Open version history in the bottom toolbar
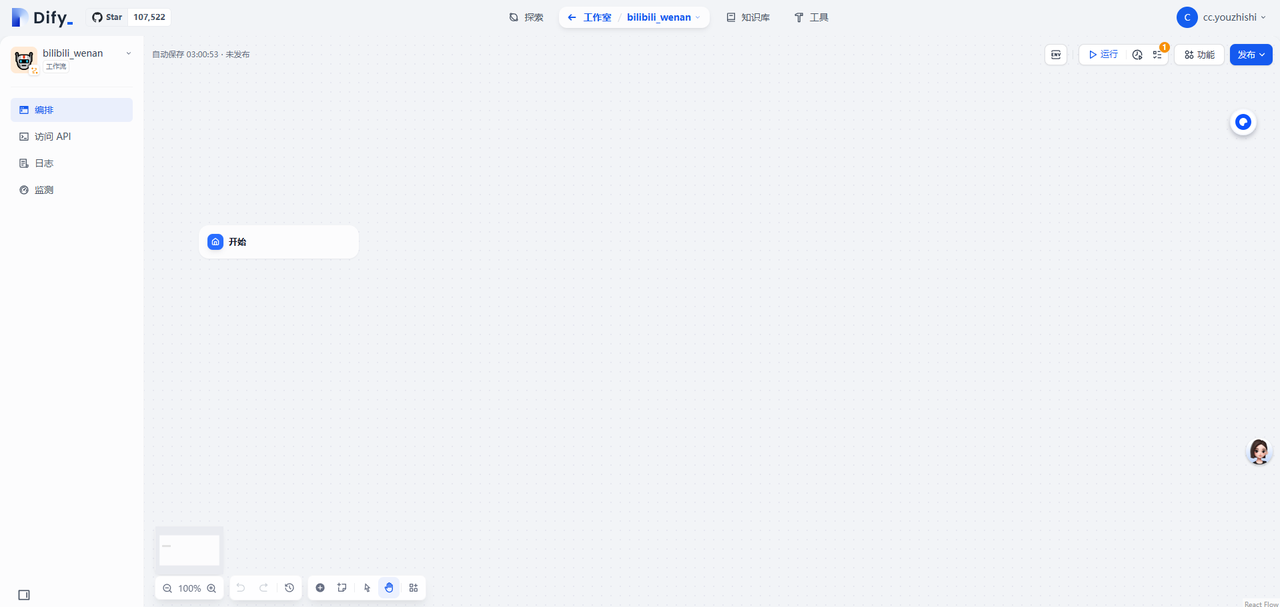 click(289, 588)
